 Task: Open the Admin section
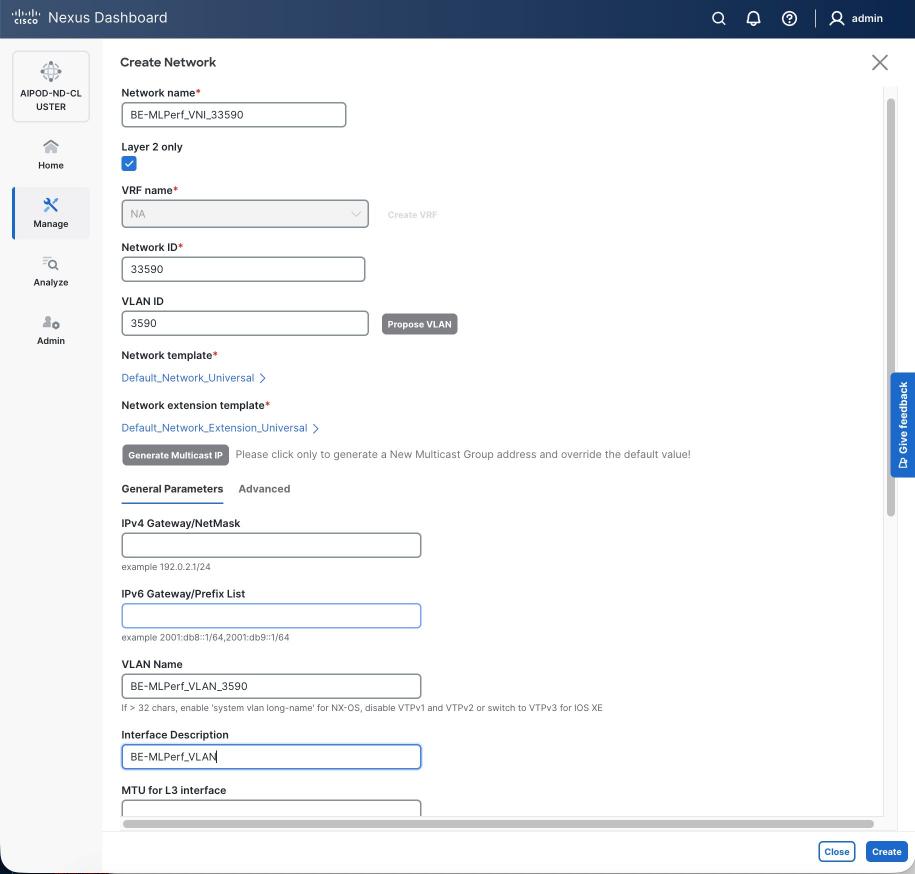coord(50,331)
